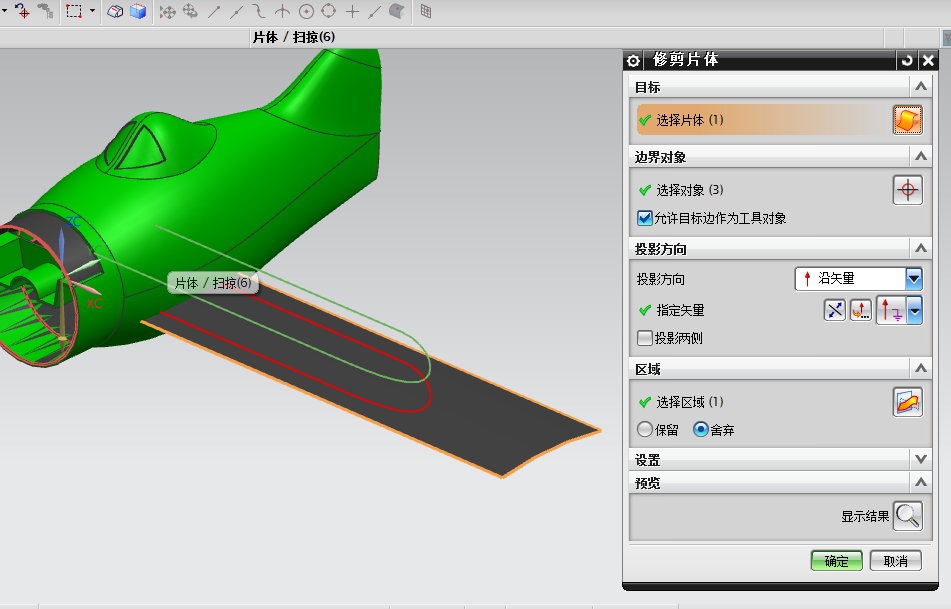
Task: Confirm the trim with the 确定 button
Action: 836,561
